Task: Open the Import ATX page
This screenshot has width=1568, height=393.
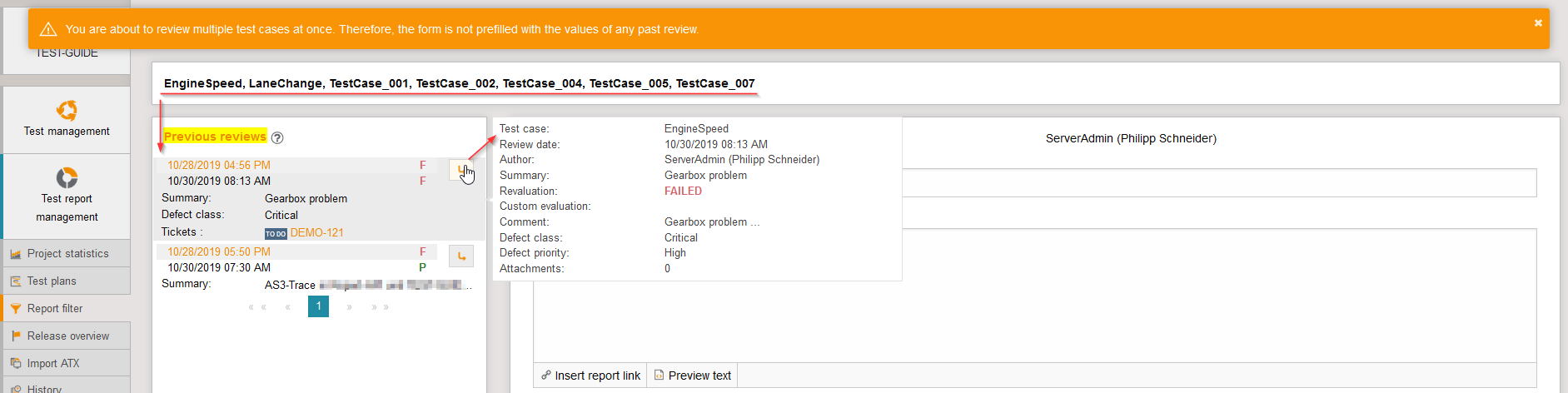Action: (x=53, y=364)
